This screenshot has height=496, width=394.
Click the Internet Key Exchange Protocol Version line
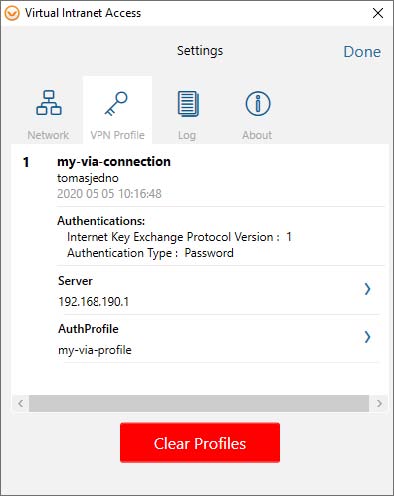coord(179,237)
